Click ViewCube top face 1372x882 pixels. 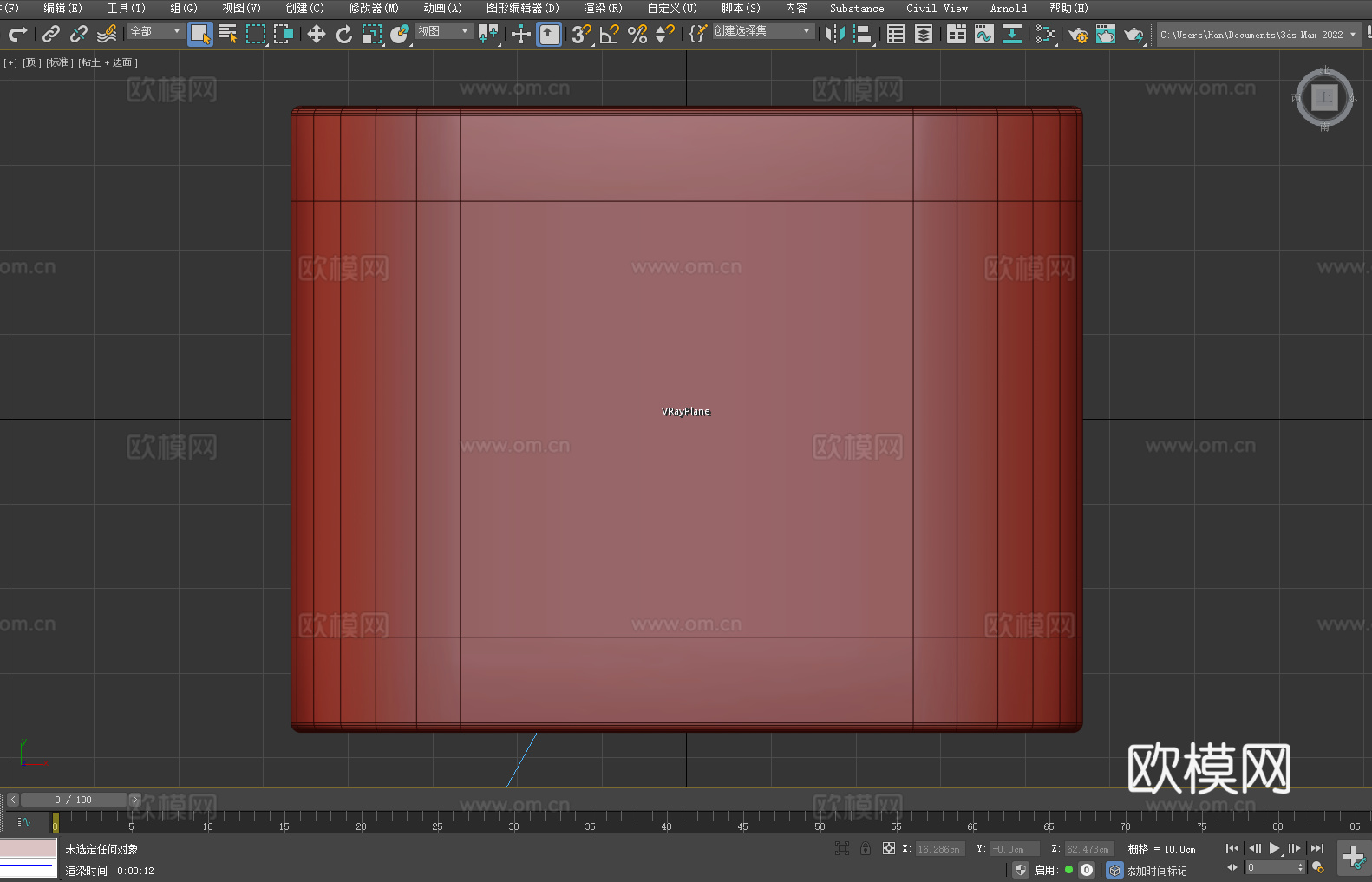coord(1324,98)
